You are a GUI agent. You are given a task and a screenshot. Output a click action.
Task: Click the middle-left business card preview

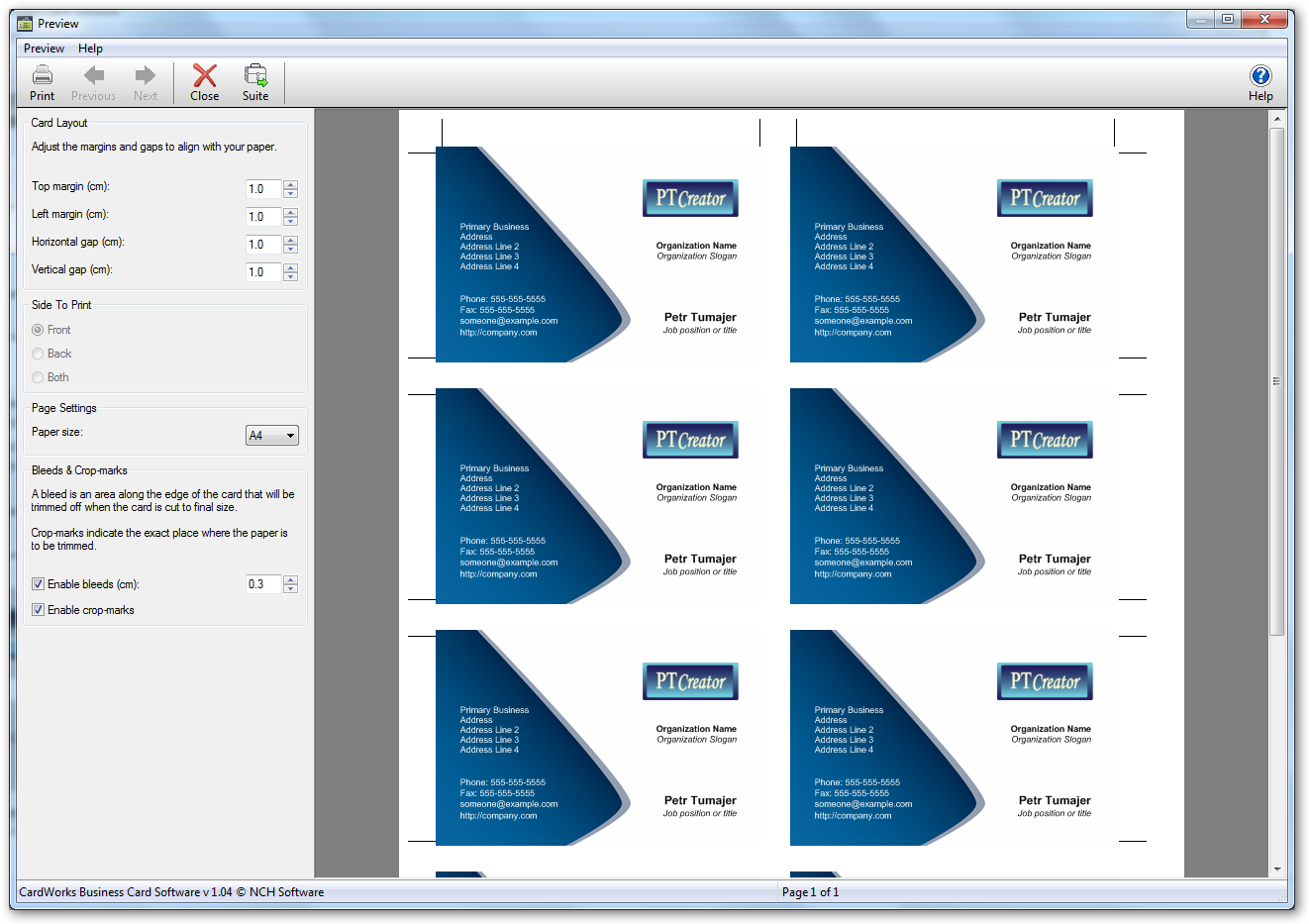(597, 496)
